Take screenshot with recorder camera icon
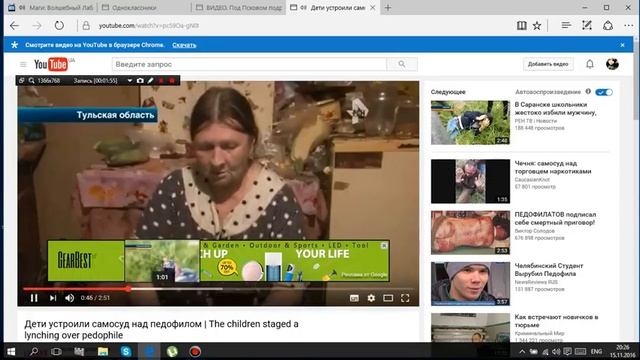Image resolution: width=640 pixels, height=360 pixels. [x=140, y=80]
